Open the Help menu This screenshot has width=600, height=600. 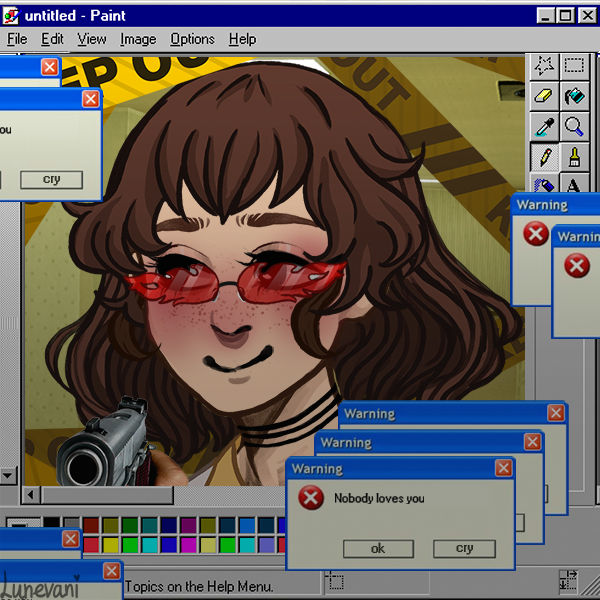pyautogui.click(x=242, y=39)
